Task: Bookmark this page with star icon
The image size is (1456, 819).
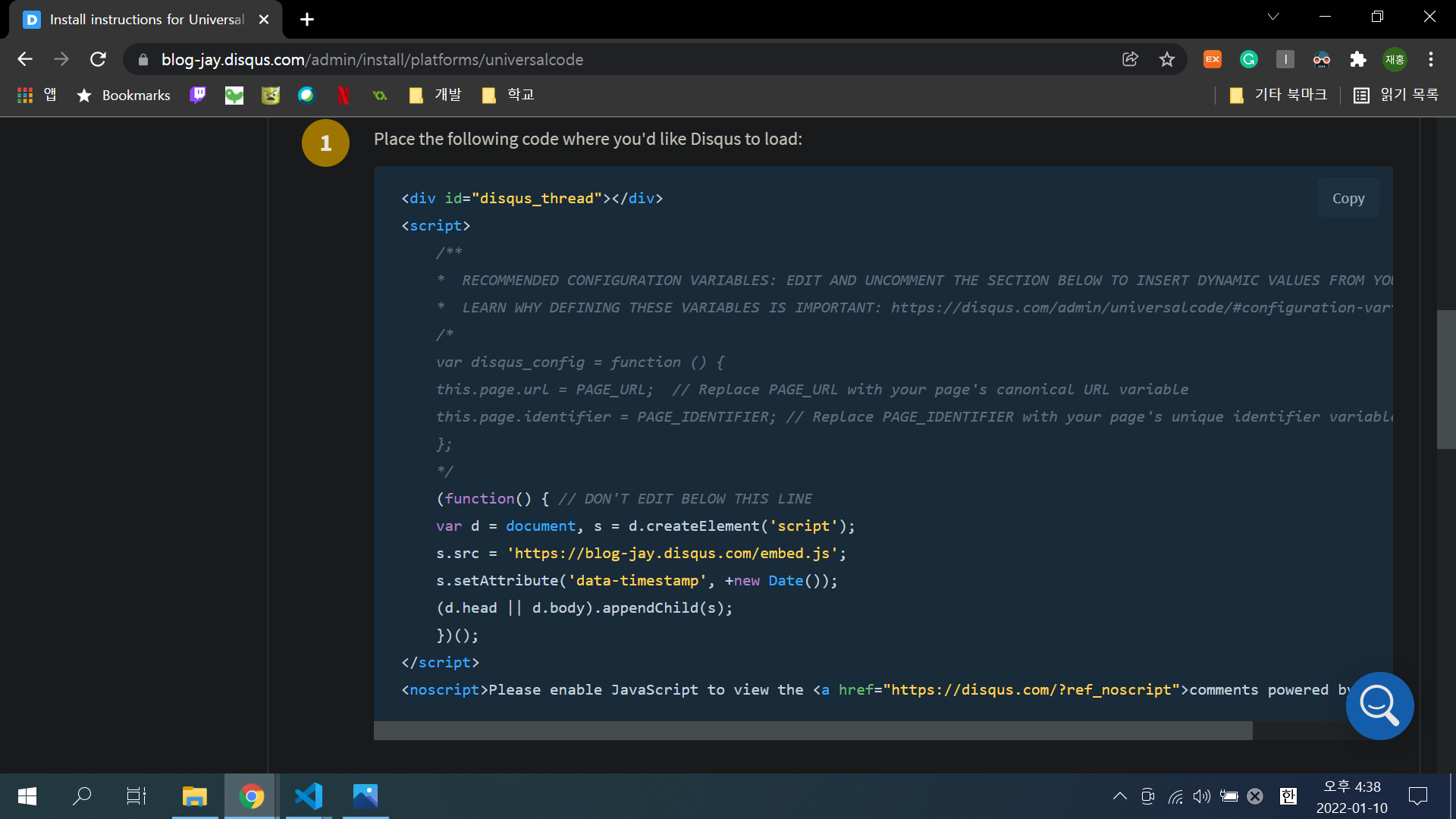Action: 1166,59
